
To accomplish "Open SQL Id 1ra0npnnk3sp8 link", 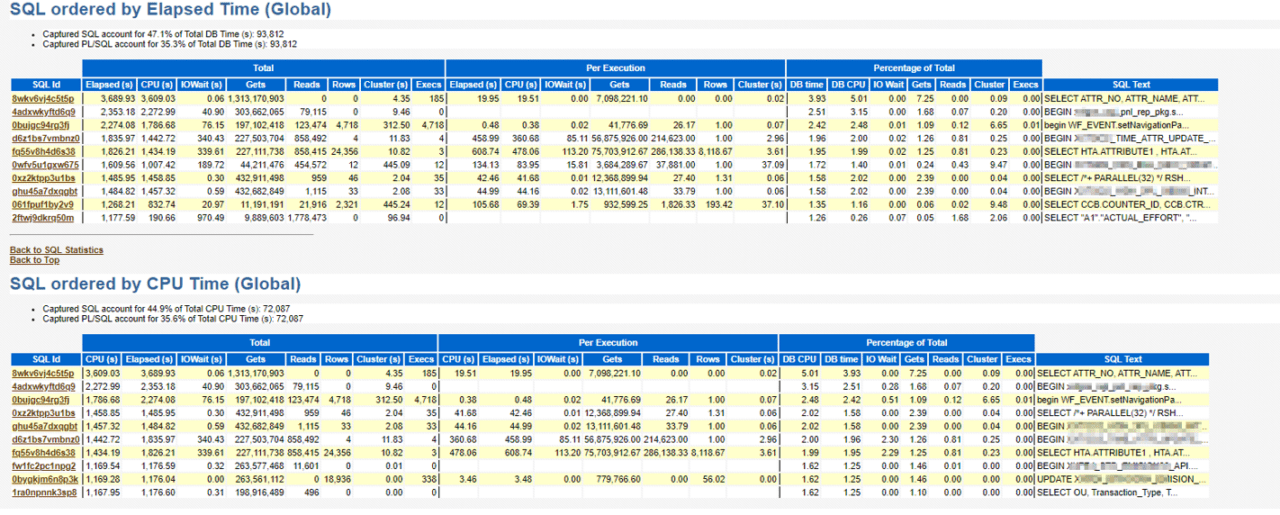I will (42, 493).
